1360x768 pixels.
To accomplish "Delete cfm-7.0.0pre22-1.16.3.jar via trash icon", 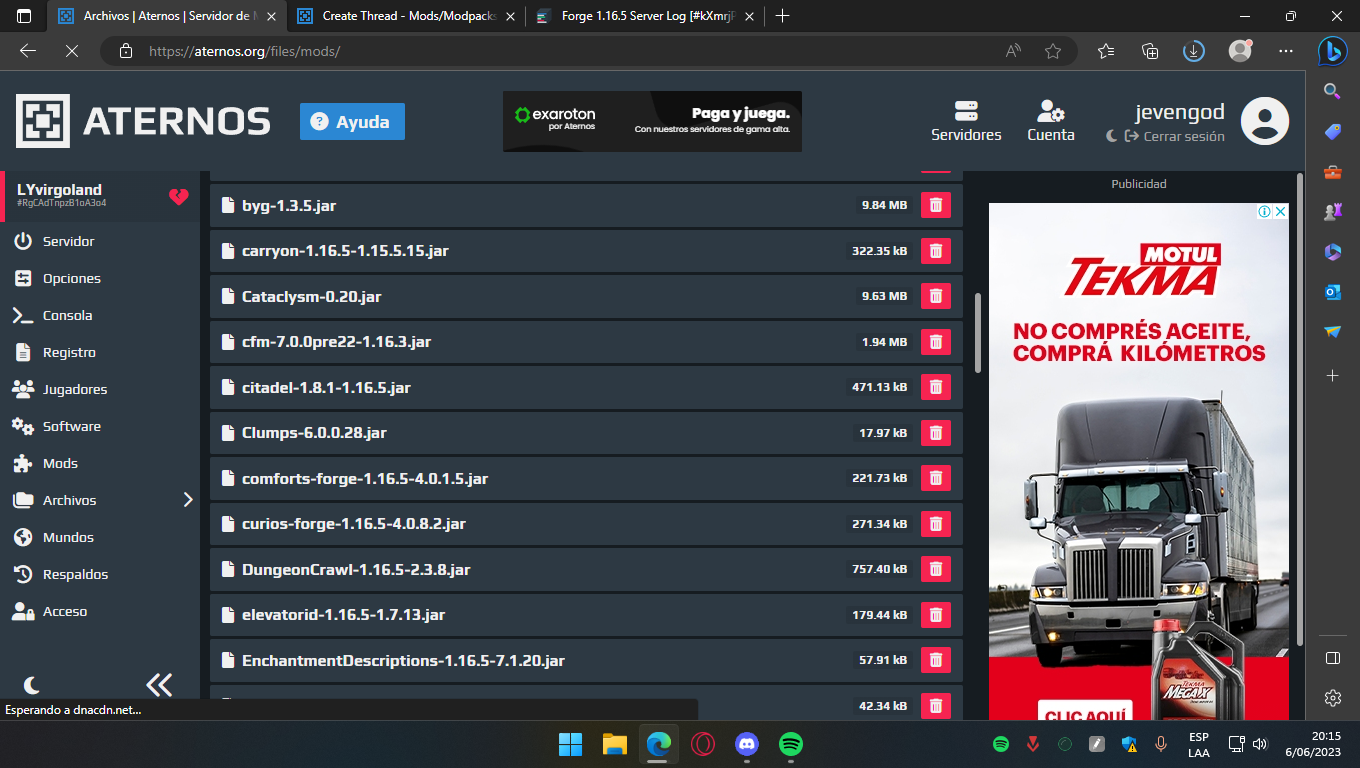I will click(x=935, y=342).
